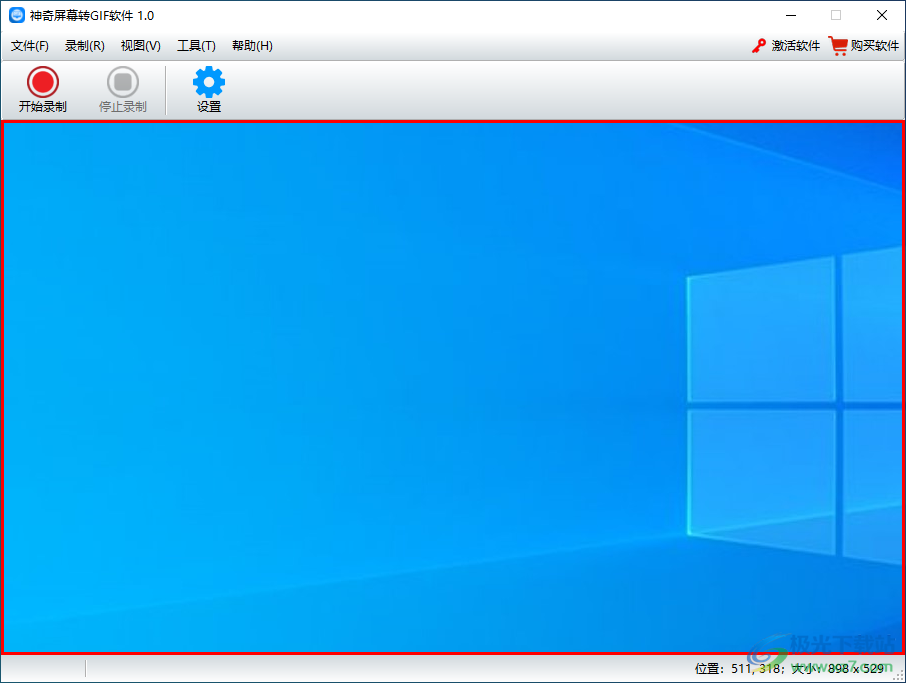Show the 帮助(H) menu
The image size is (906, 683).
click(x=252, y=46)
